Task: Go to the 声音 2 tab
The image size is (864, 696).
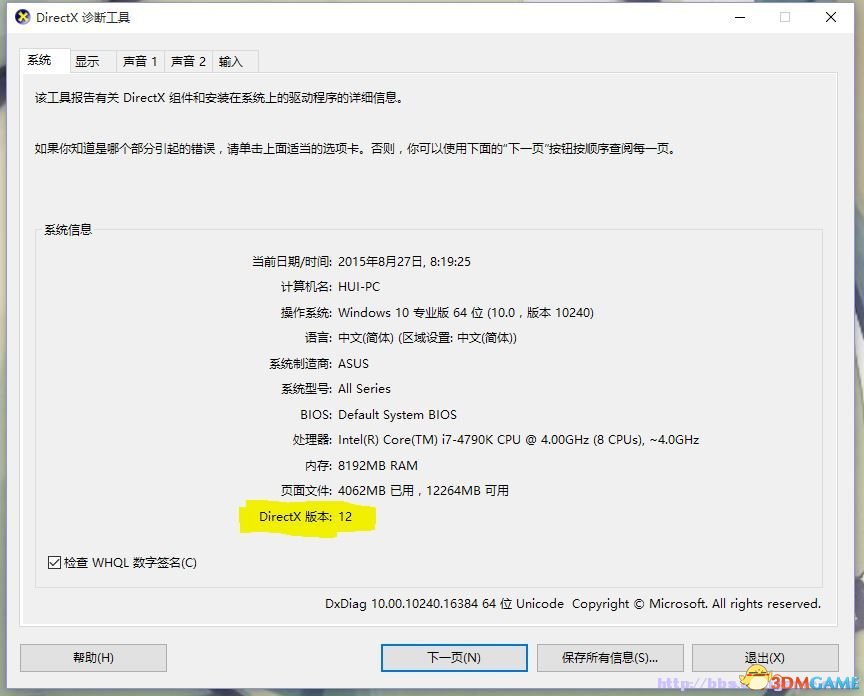Action: pyautogui.click(x=188, y=61)
